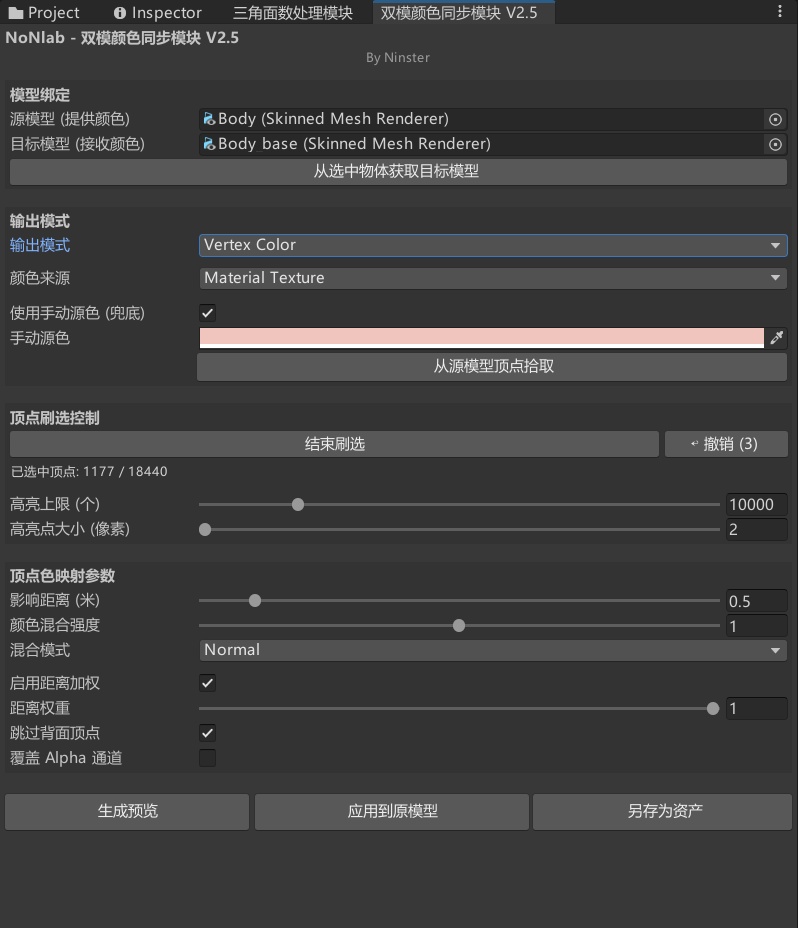Open 混合模式 Normal dropdown
The width and height of the screenshot is (798, 928).
click(x=493, y=650)
